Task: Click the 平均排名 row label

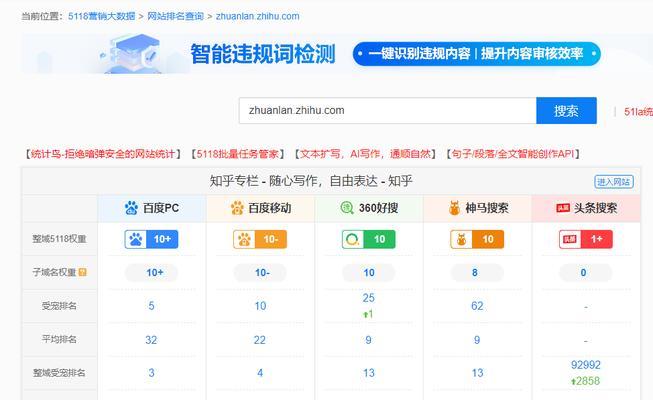Action: (59, 339)
